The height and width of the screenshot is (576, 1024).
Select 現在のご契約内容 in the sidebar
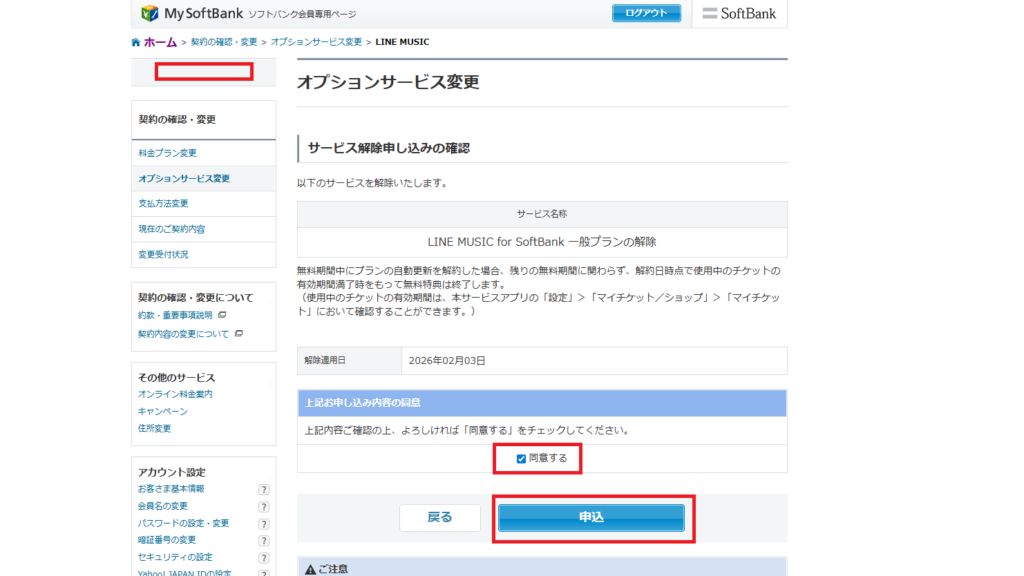click(x=174, y=228)
